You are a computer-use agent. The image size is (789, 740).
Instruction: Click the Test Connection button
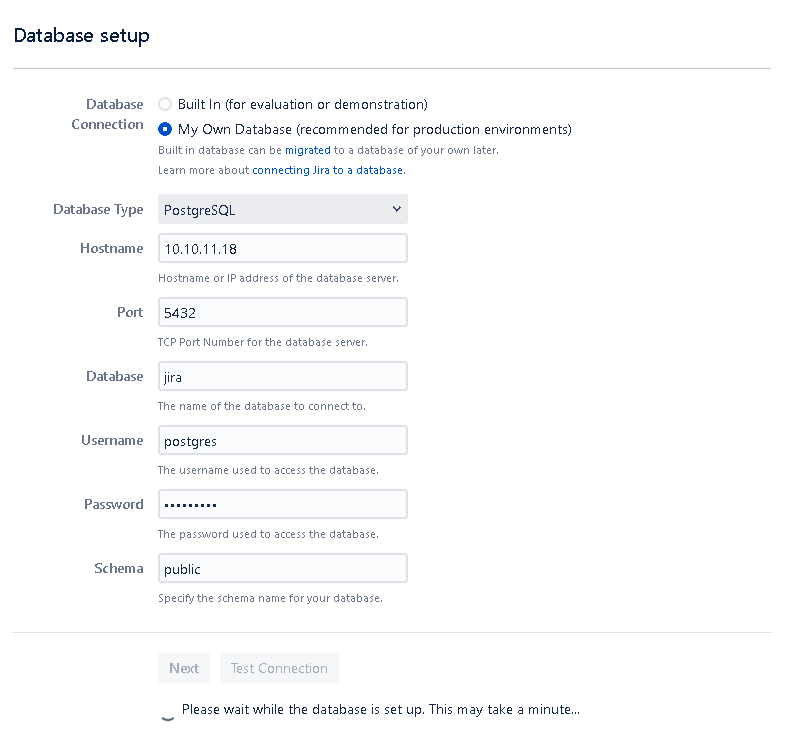click(x=279, y=668)
